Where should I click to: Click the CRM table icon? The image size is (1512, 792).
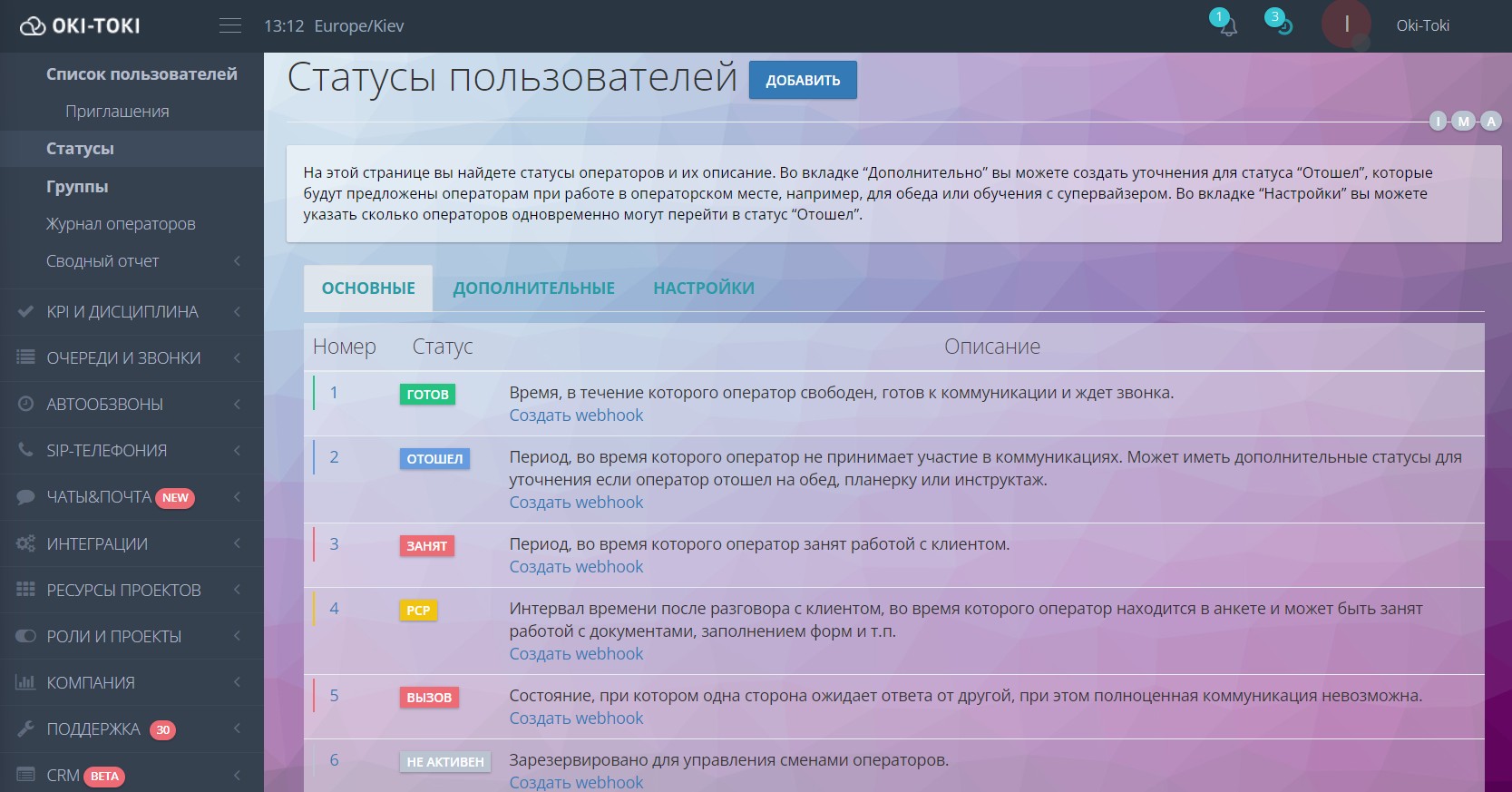pyautogui.click(x=25, y=775)
